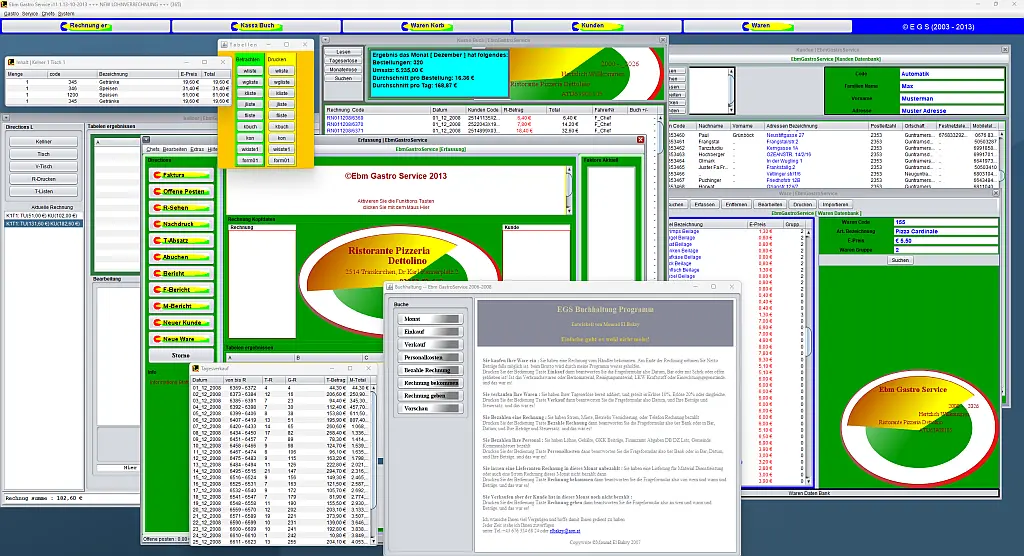1024x556 pixels.
Task: Click the Familien Name field in Kunden
Action: pos(952,86)
